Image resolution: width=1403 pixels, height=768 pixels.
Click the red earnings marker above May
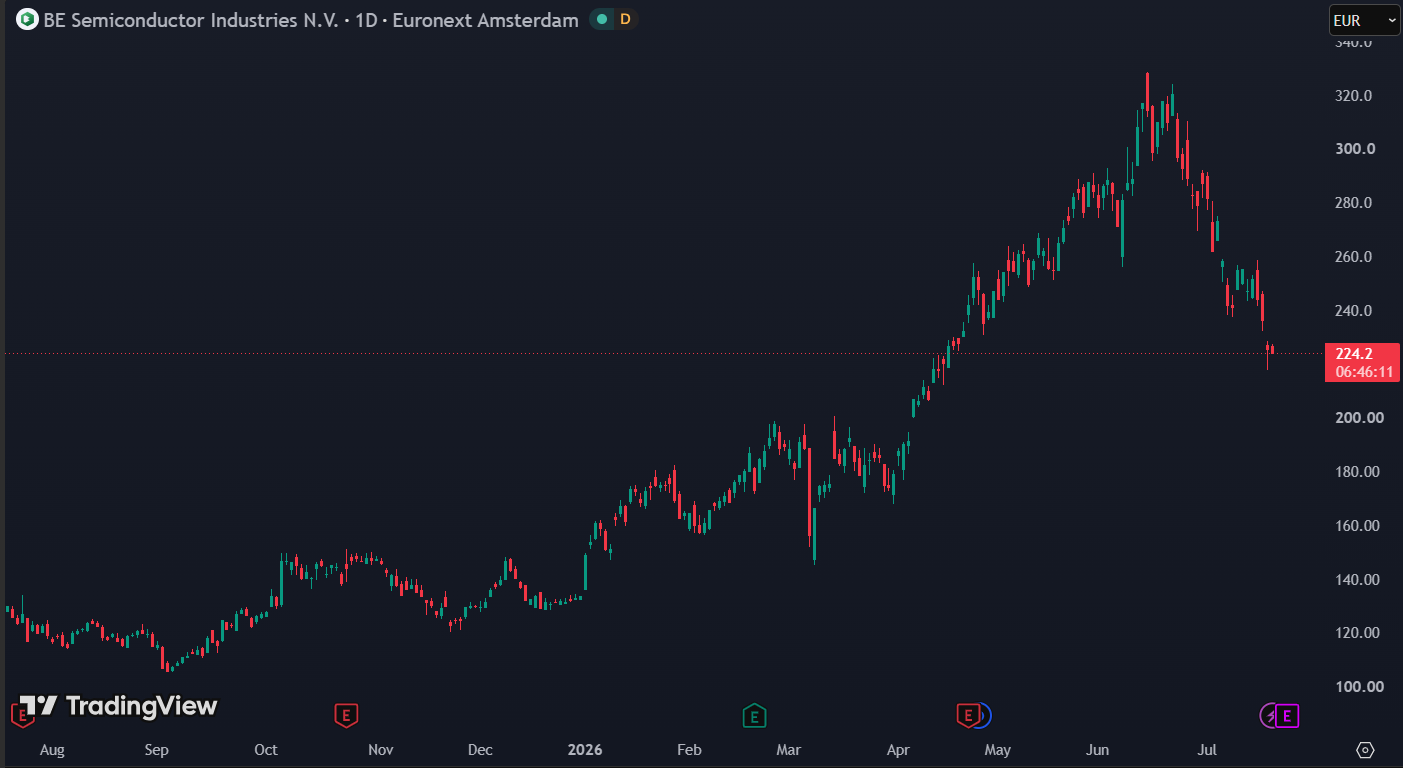click(x=968, y=715)
